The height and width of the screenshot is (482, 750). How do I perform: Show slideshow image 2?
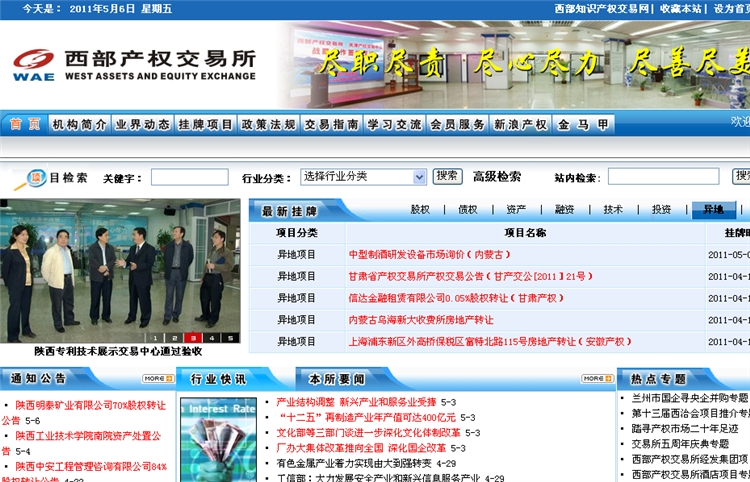pyautogui.click(x=174, y=338)
